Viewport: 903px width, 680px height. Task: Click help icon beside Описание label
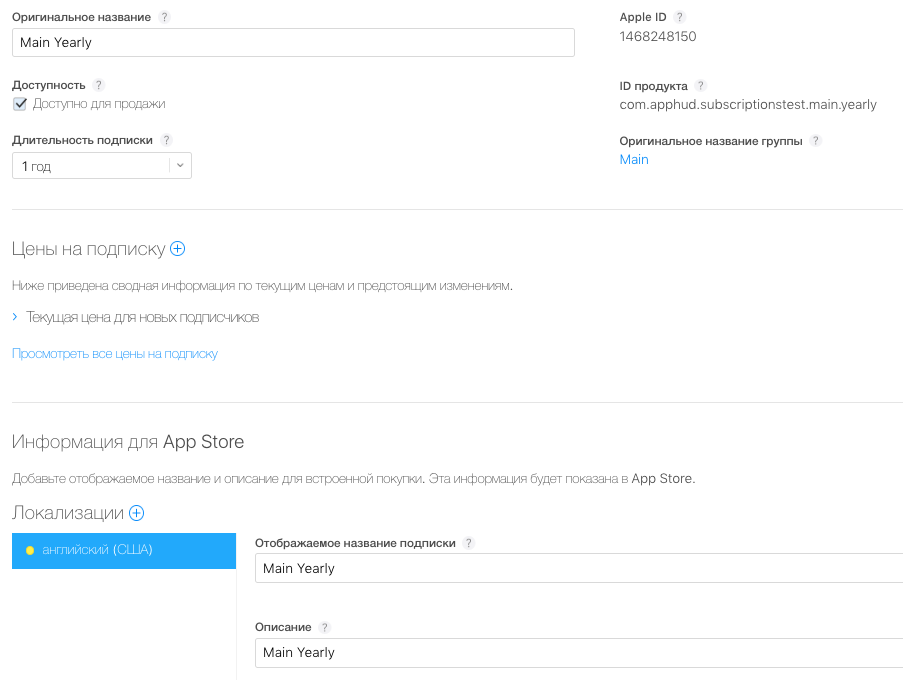tap(324, 627)
